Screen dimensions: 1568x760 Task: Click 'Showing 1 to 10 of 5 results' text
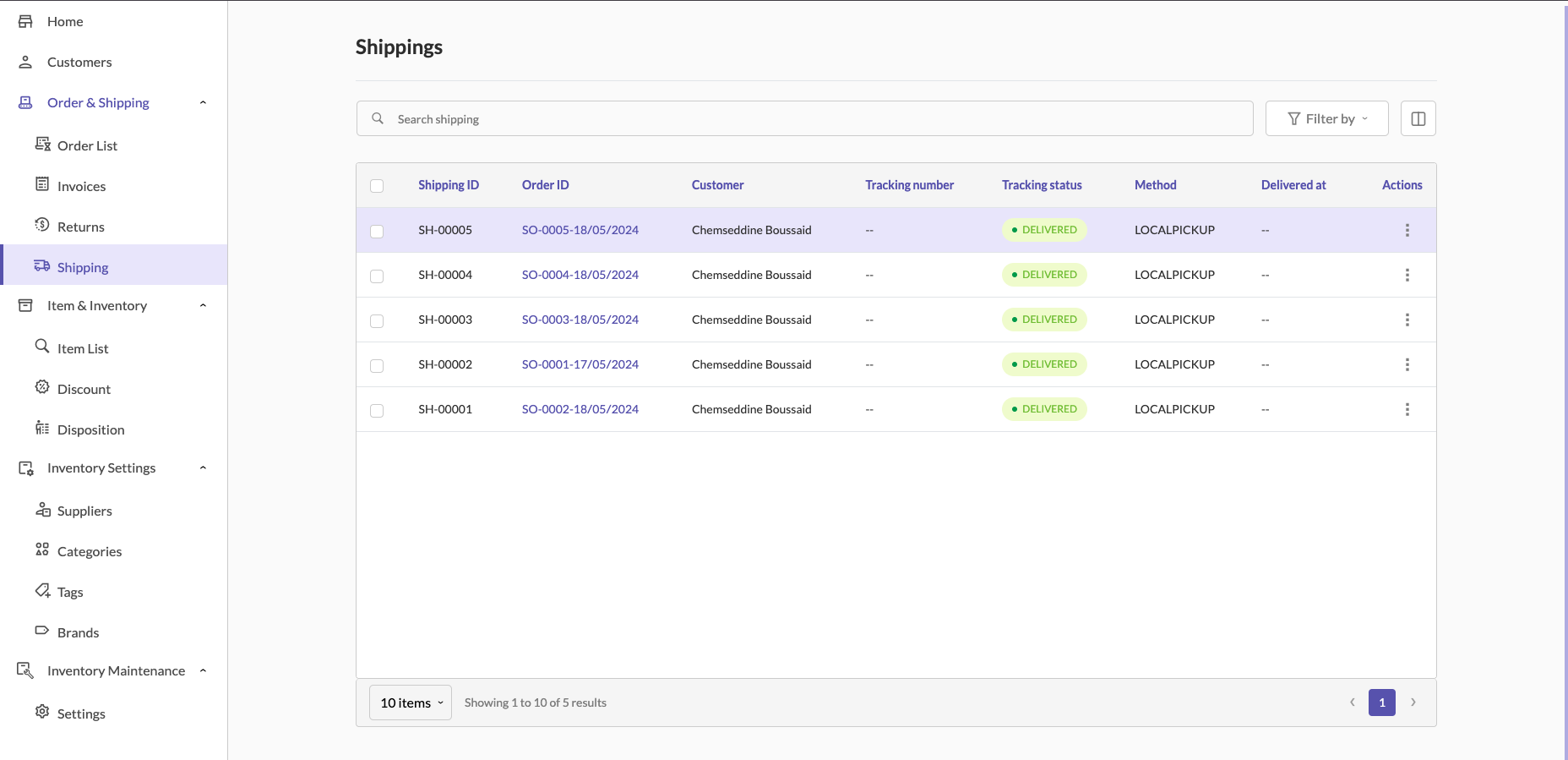point(536,703)
